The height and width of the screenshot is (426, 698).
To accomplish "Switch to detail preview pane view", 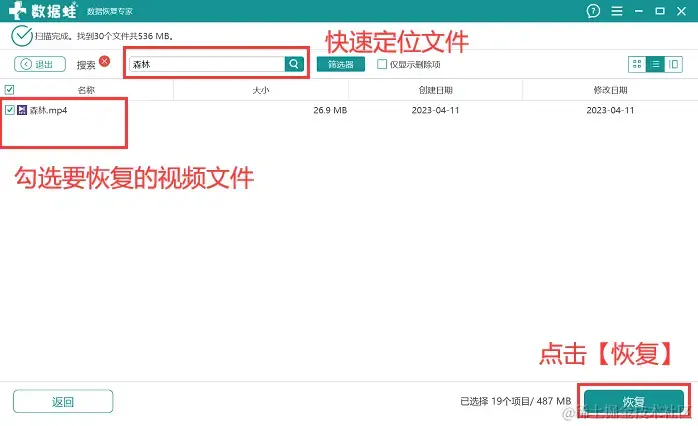I will [x=674, y=65].
